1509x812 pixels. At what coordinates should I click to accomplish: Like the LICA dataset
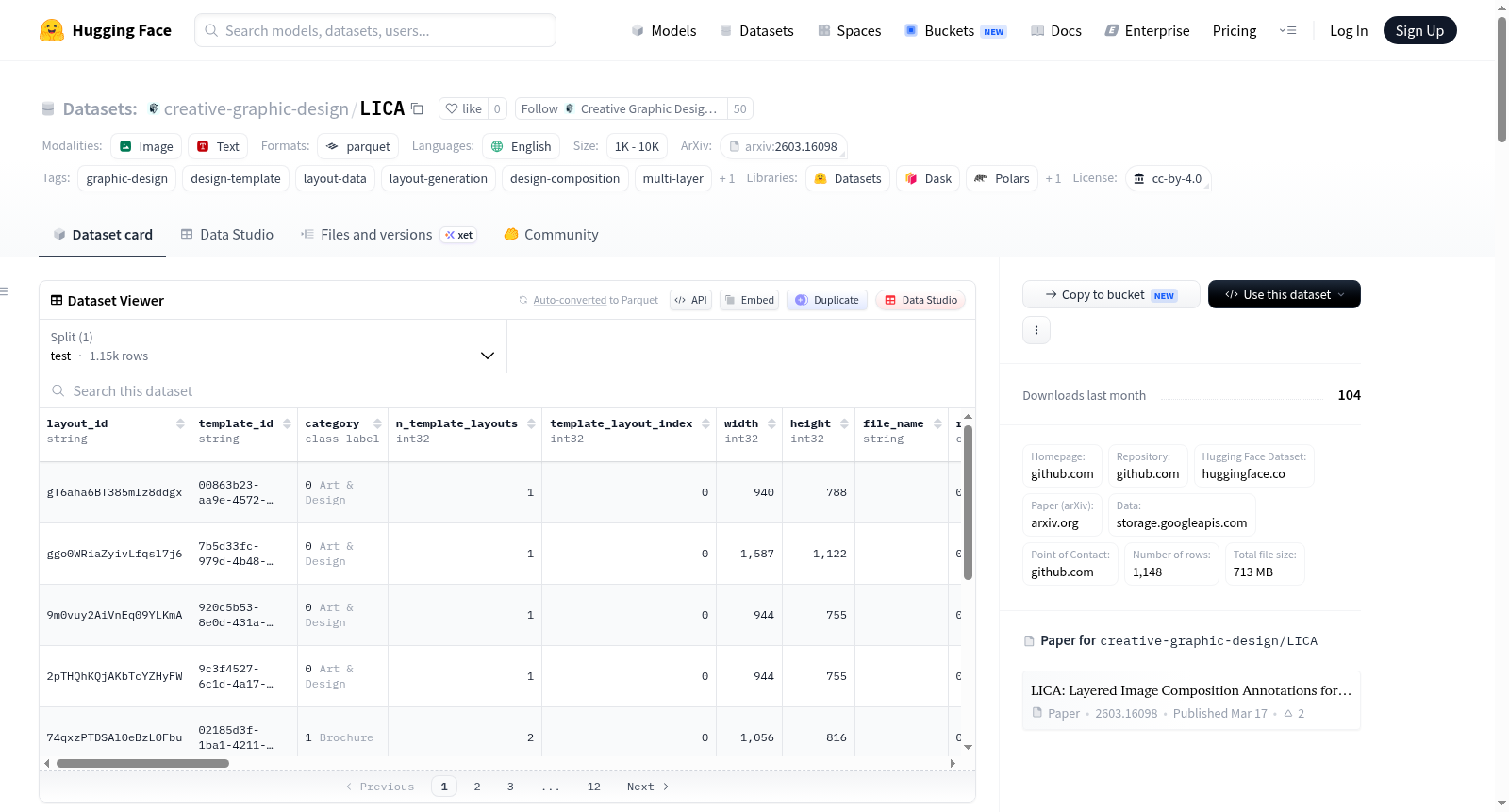[463, 108]
